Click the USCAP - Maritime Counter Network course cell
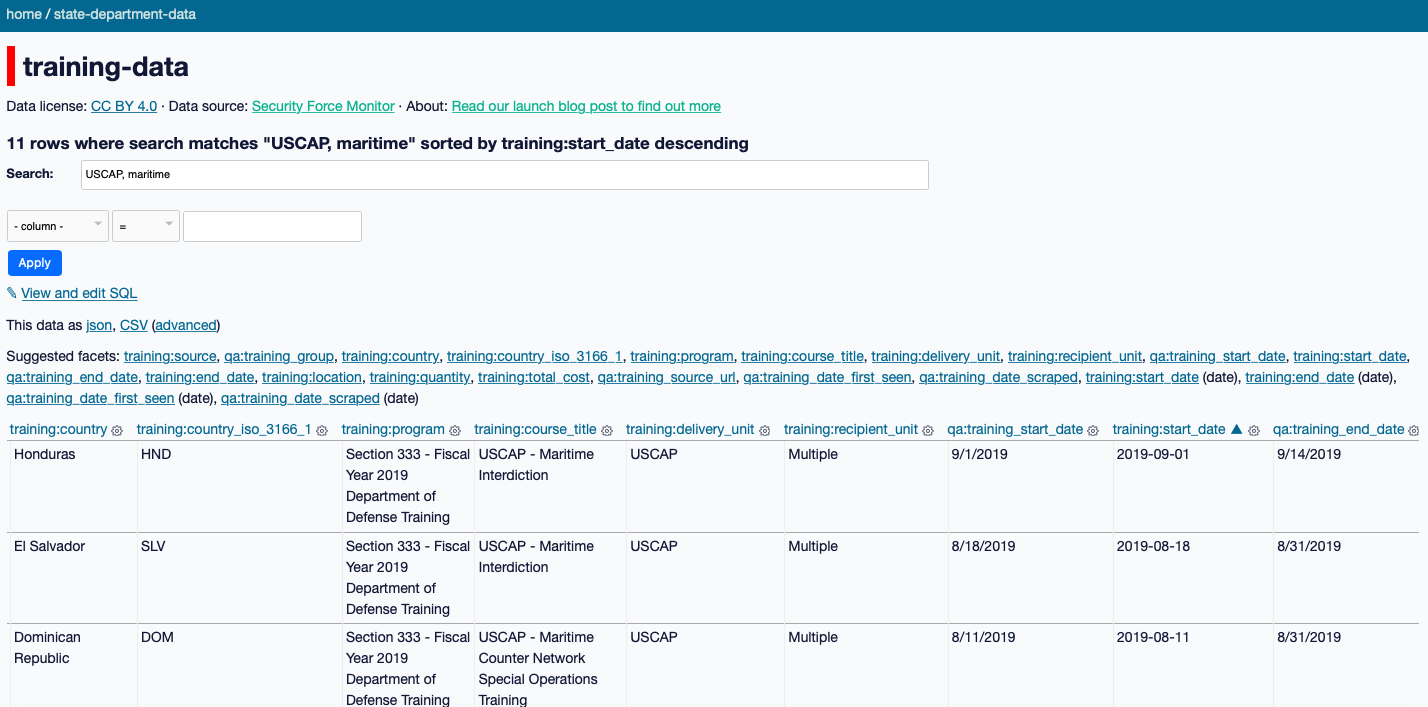 (549, 665)
